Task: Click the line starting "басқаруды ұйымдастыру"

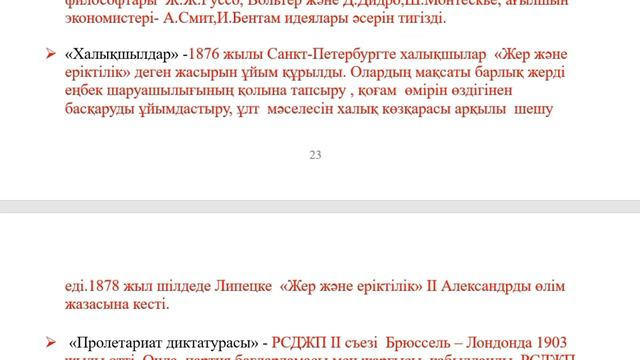Action: point(309,109)
